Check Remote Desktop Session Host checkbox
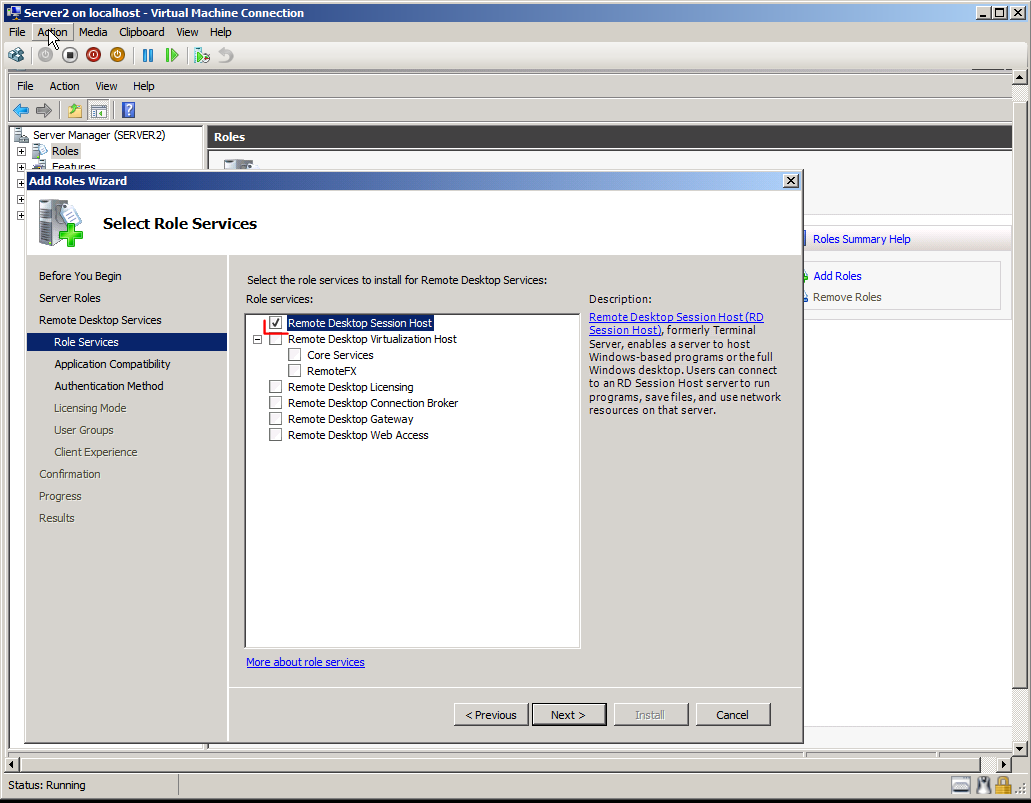This screenshot has width=1031, height=803. [276, 323]
